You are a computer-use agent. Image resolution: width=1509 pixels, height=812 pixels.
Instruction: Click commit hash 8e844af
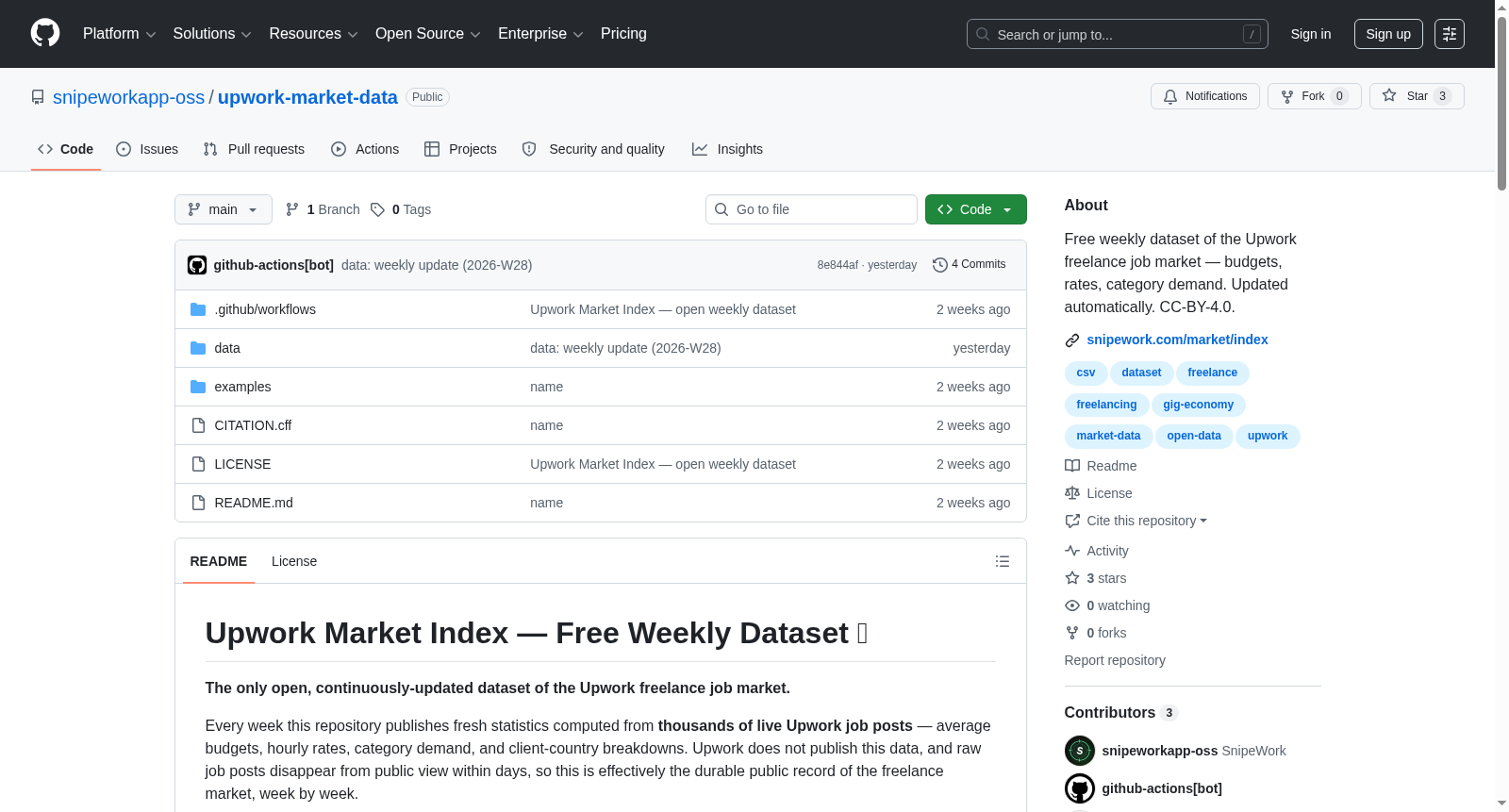(x=837, y=265)
